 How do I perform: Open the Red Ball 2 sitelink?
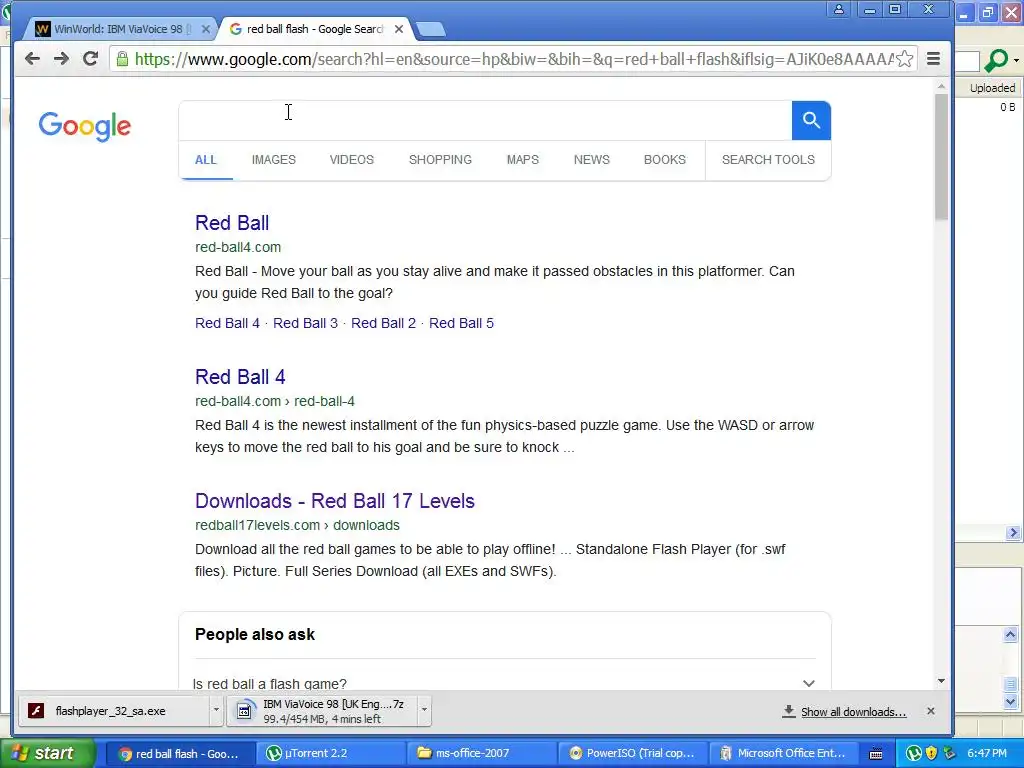383,323
